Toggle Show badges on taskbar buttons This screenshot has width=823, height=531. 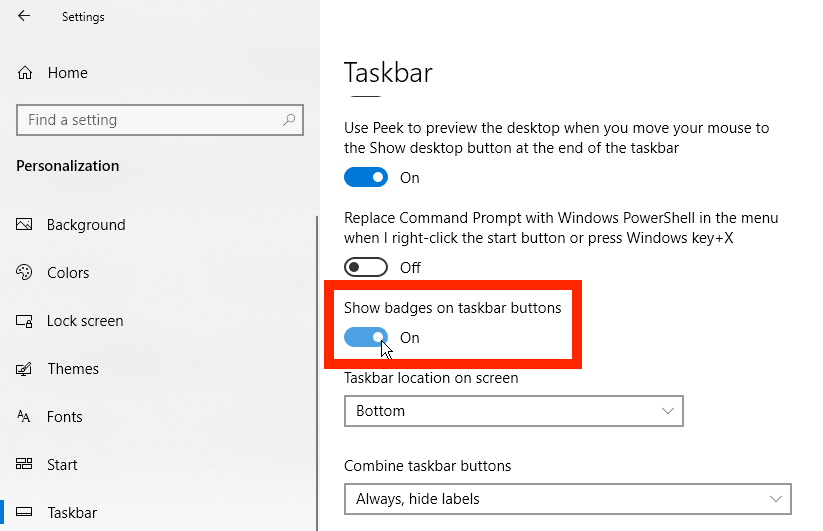(x=366, y=337)
